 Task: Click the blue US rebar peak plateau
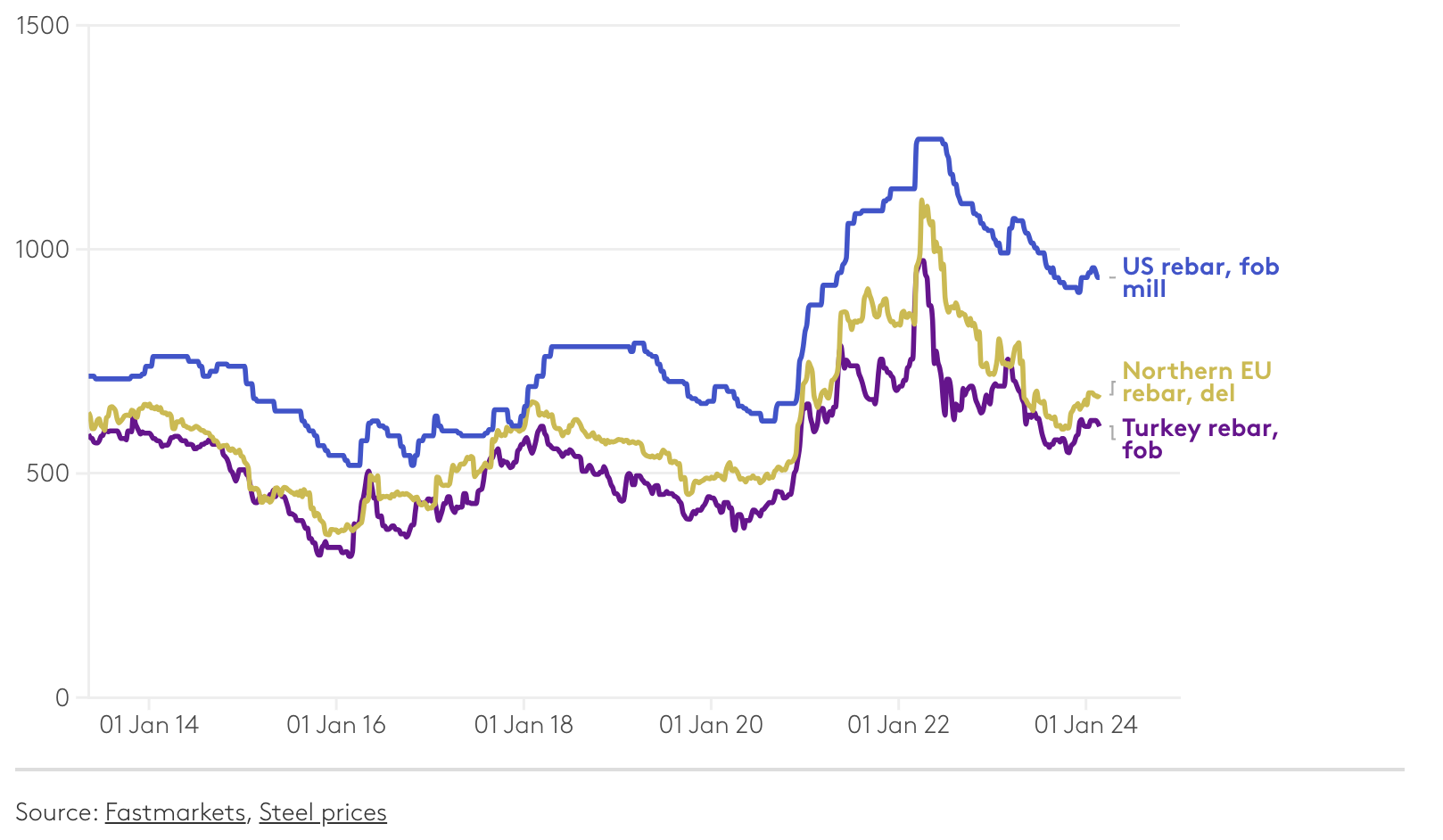tap(929, 139)
